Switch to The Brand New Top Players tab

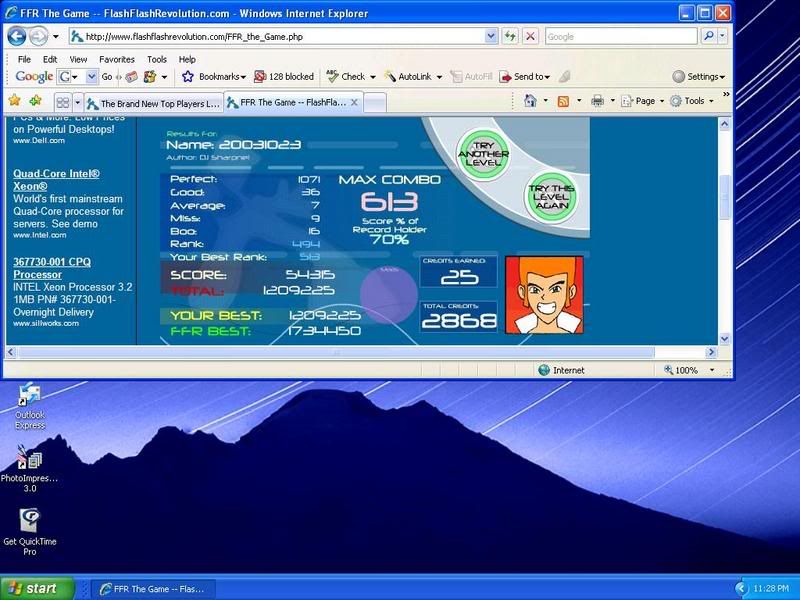pos(153,104)
